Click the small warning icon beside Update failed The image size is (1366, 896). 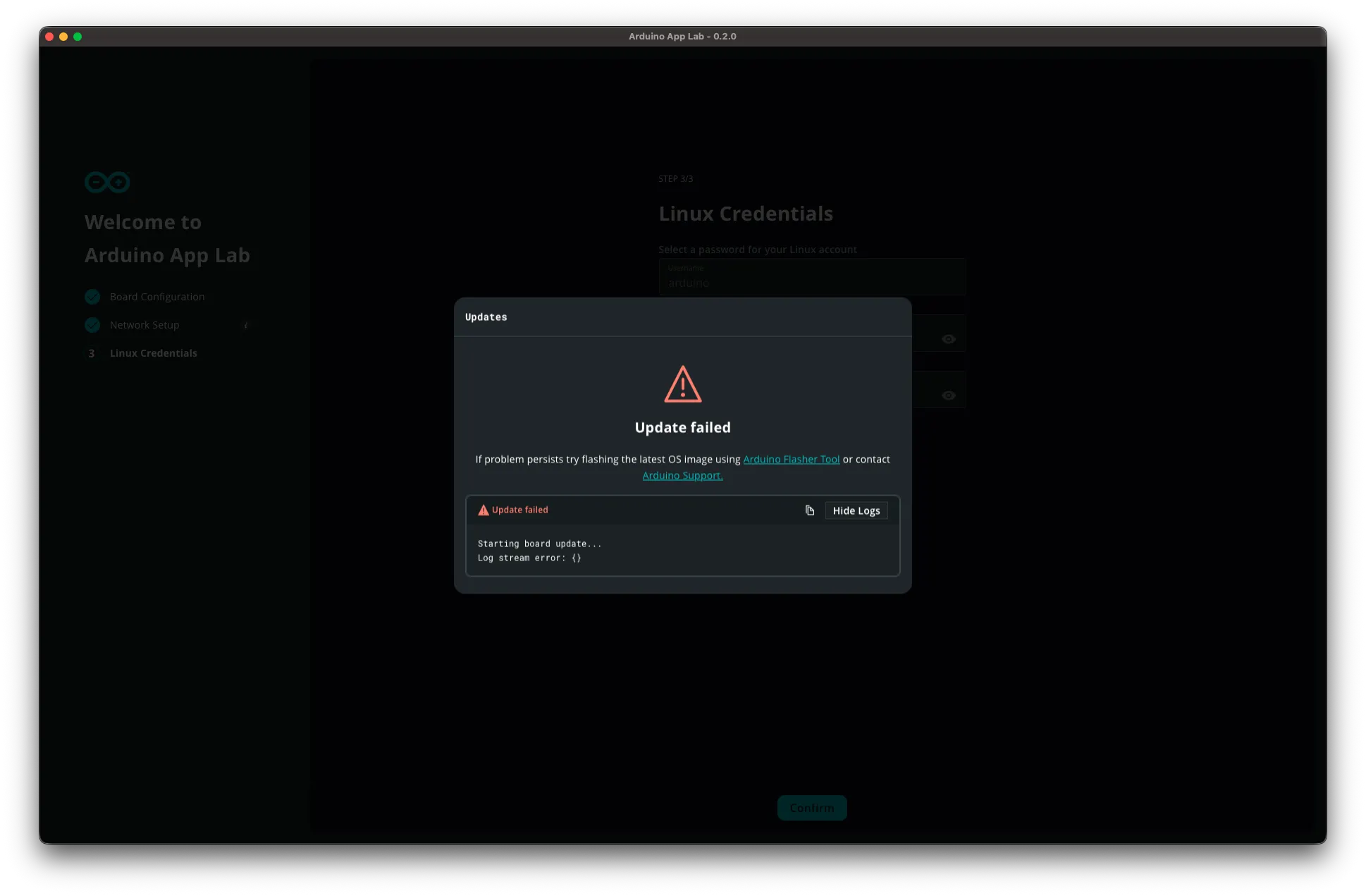click(x=484, y=510)
